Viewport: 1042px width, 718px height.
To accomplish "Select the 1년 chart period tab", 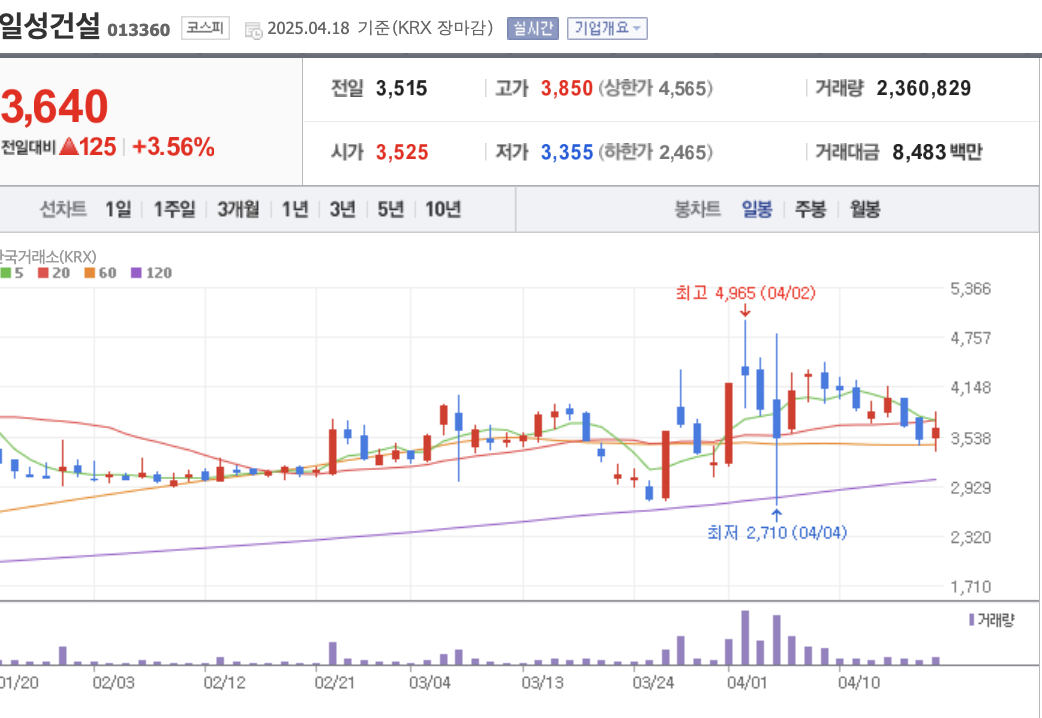I will coord(294,210).
